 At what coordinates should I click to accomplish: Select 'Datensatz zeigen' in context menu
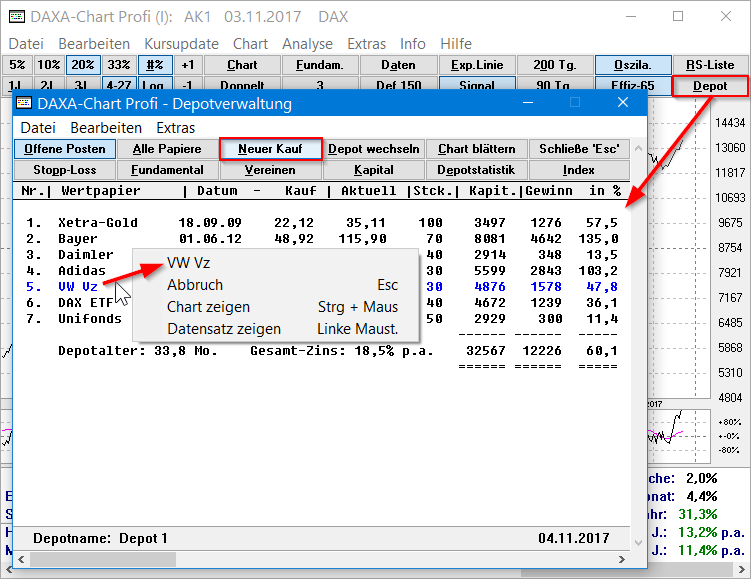point(224,329)
